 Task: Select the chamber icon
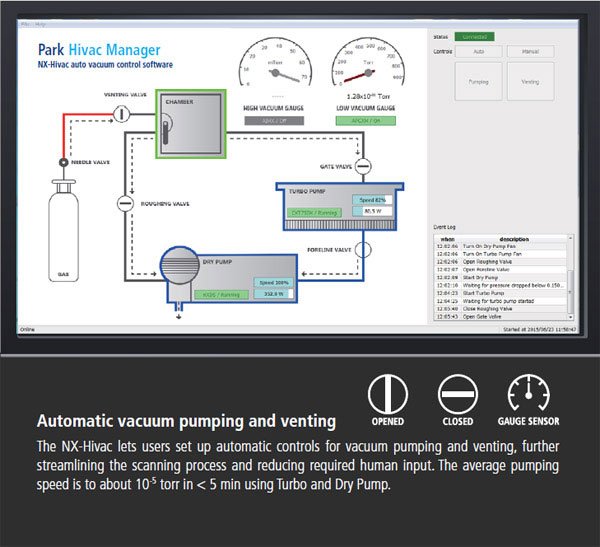pyautogui.click(x=190, y=126)
